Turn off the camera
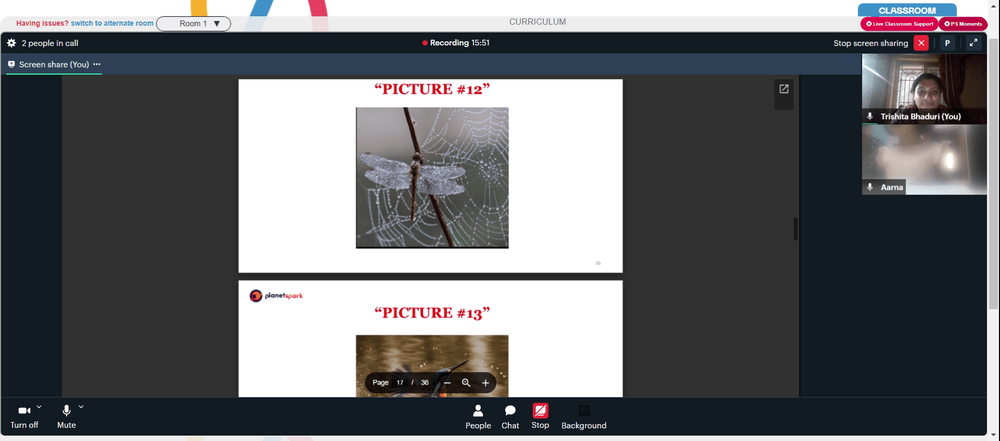Viewport: 1000px width, 441px height. tap(24, 416)
